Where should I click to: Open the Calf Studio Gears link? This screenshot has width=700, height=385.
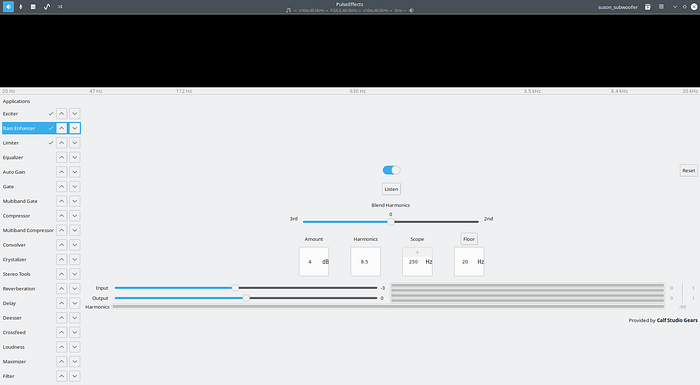(677, 320)
